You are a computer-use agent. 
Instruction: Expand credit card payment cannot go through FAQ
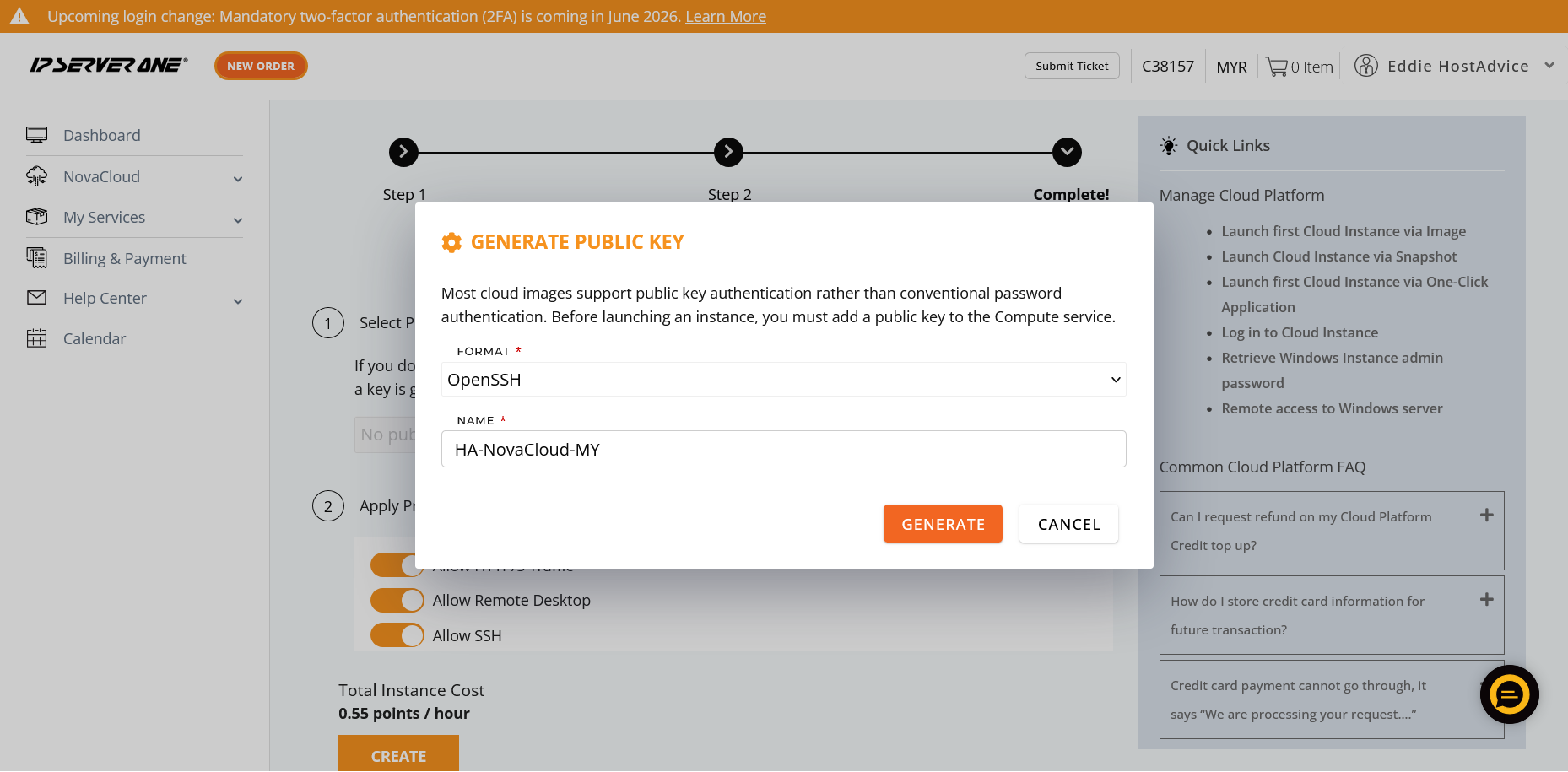[x=1332, y=699]
